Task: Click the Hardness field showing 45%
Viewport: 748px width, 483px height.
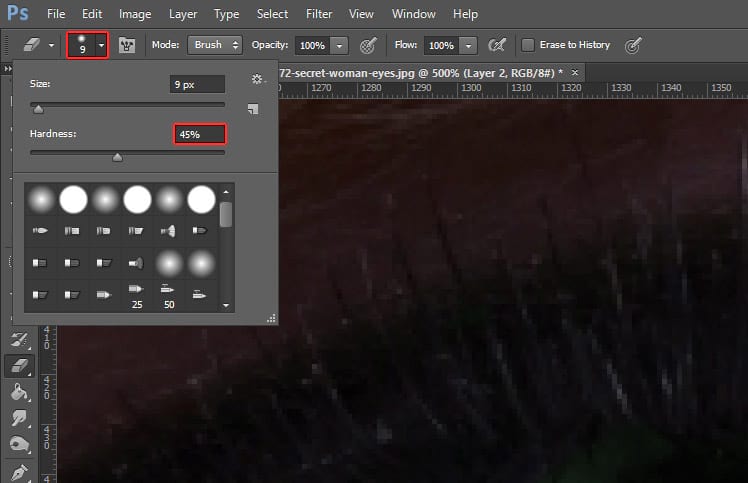Action: [x=199, y=134]
